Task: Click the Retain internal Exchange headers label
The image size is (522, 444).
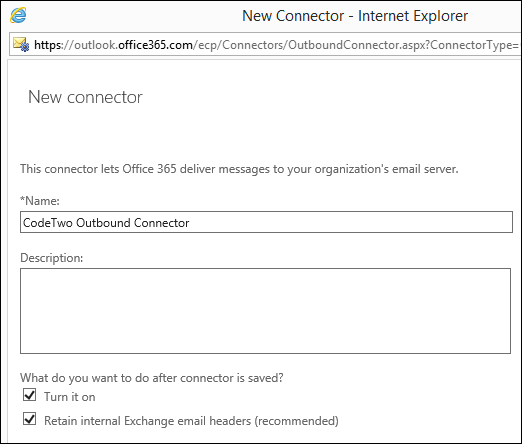Action: pos(191,421)
